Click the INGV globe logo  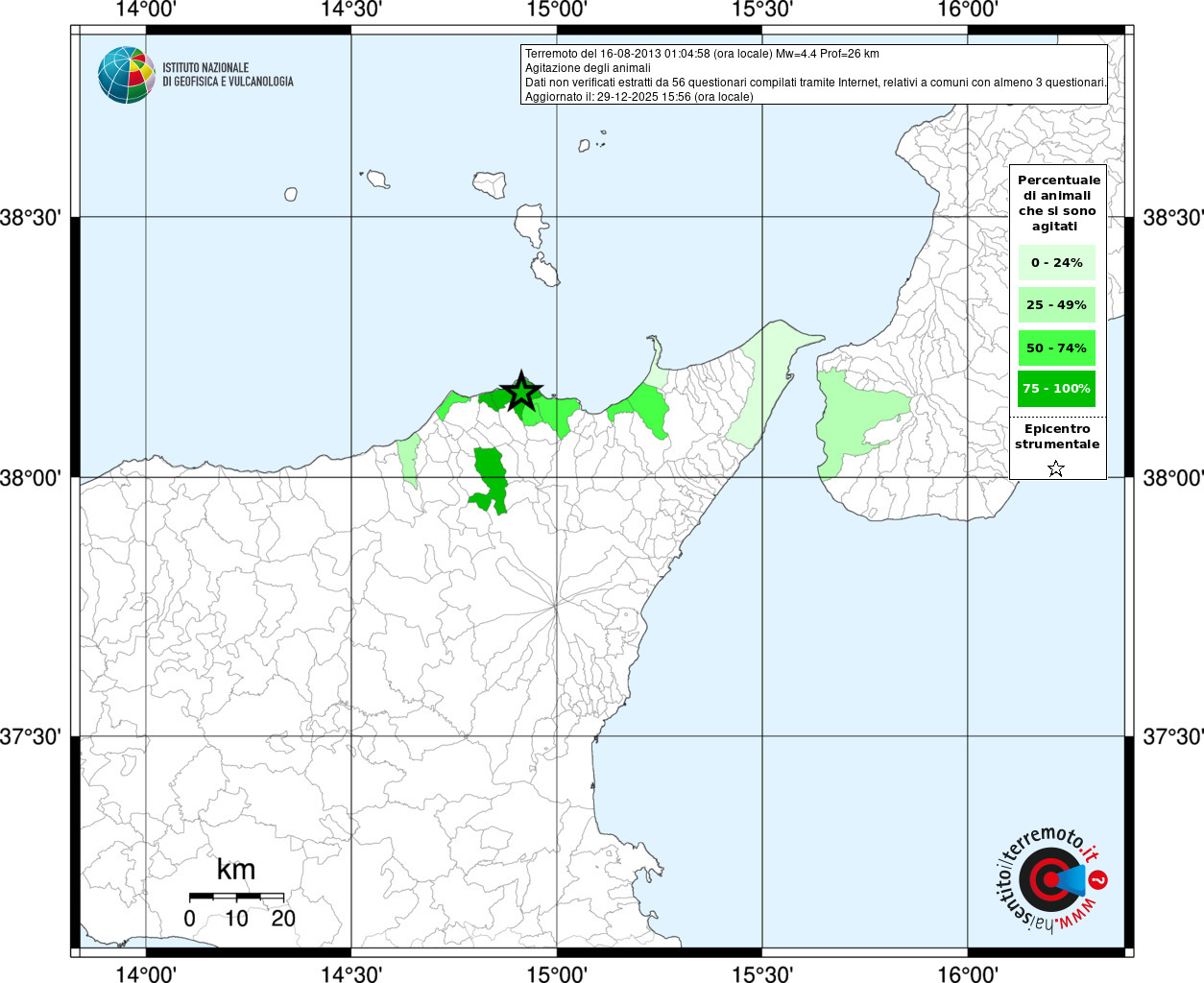point(127,75)
